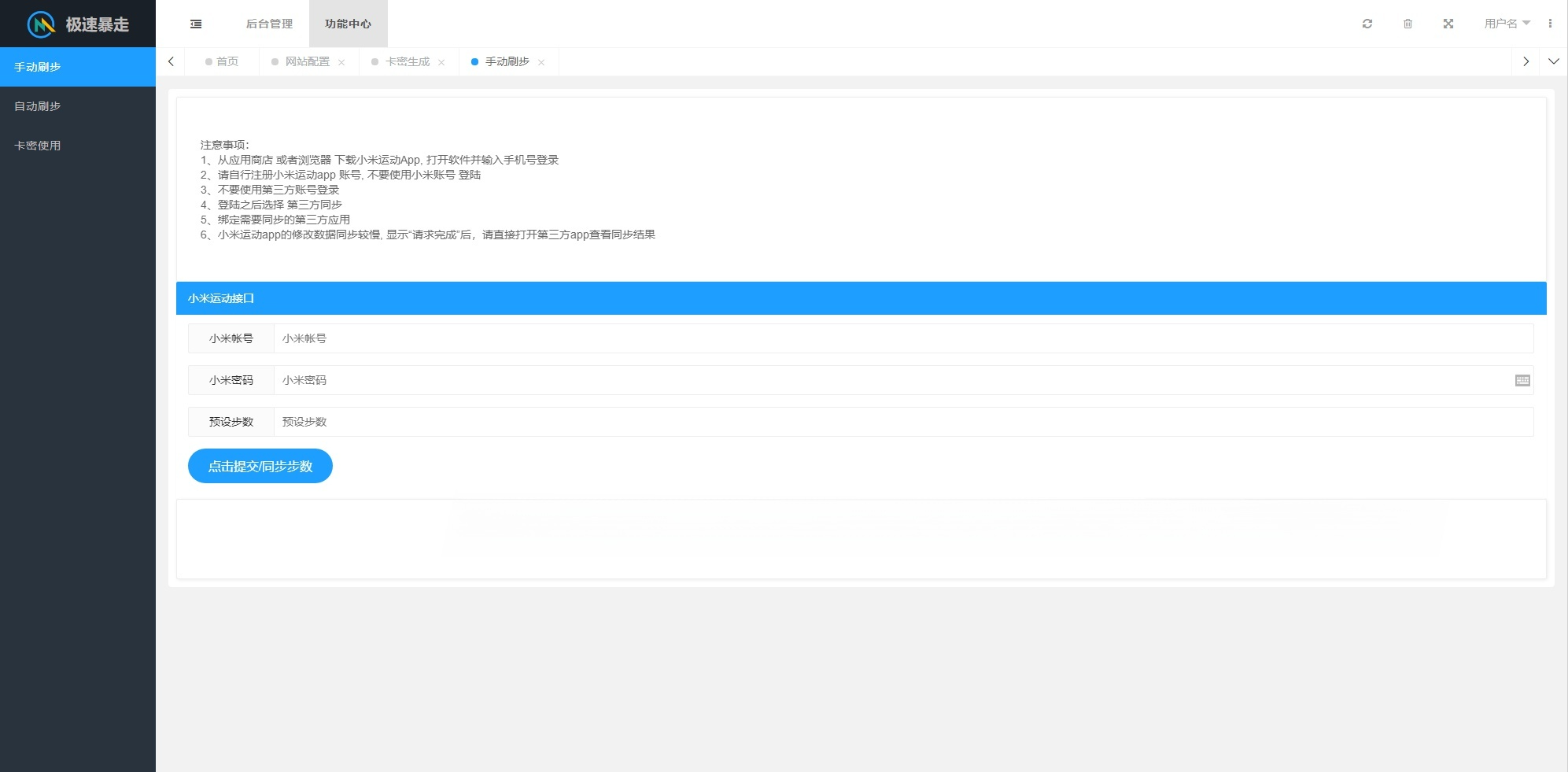Click the trash icon to clear tabs
This screenshot has height=772, width=1568.
(x=1408, y=24)
